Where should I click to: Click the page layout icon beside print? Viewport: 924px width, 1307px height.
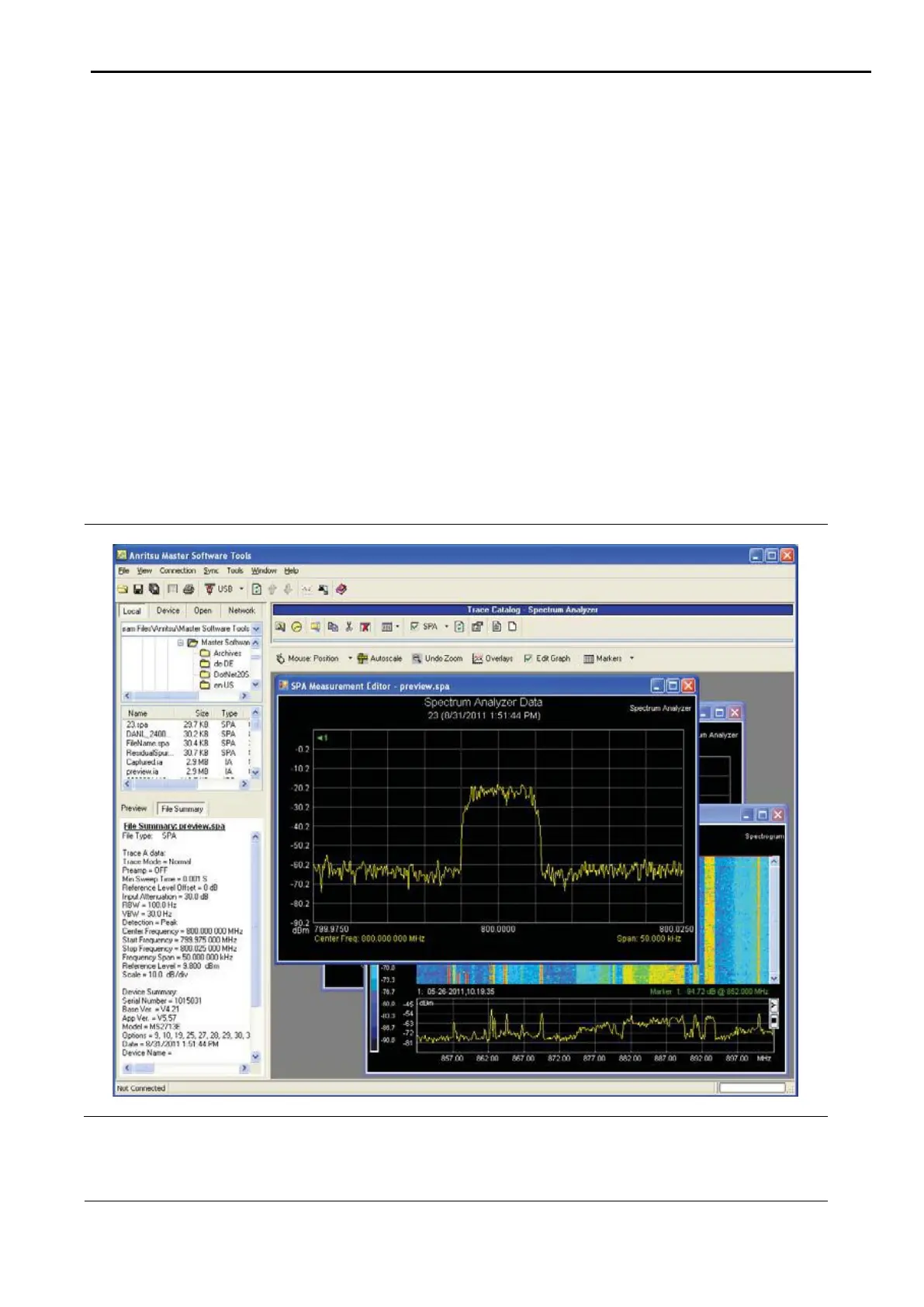point(173,589)
